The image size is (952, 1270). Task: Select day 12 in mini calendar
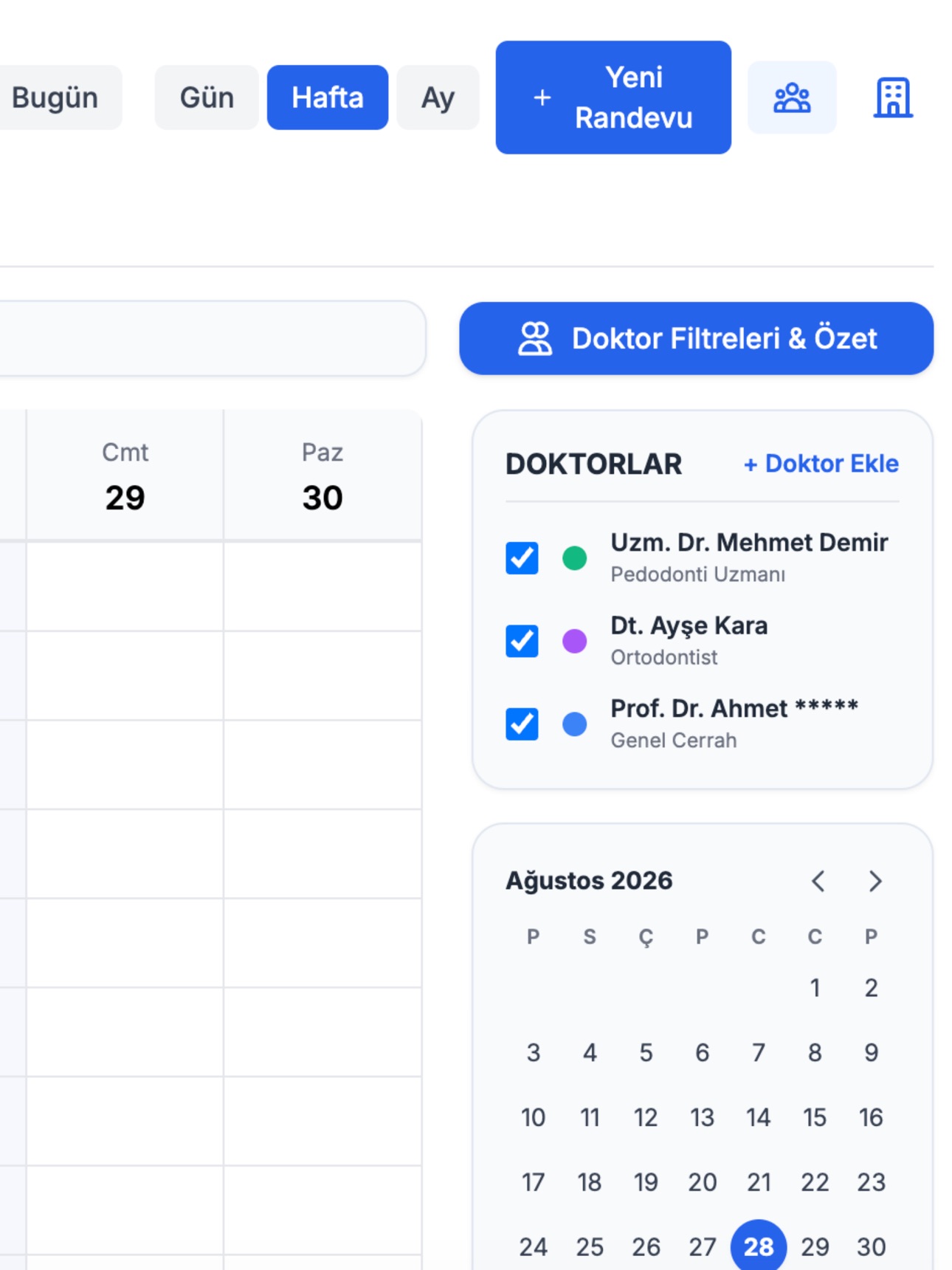(646, 1118)
